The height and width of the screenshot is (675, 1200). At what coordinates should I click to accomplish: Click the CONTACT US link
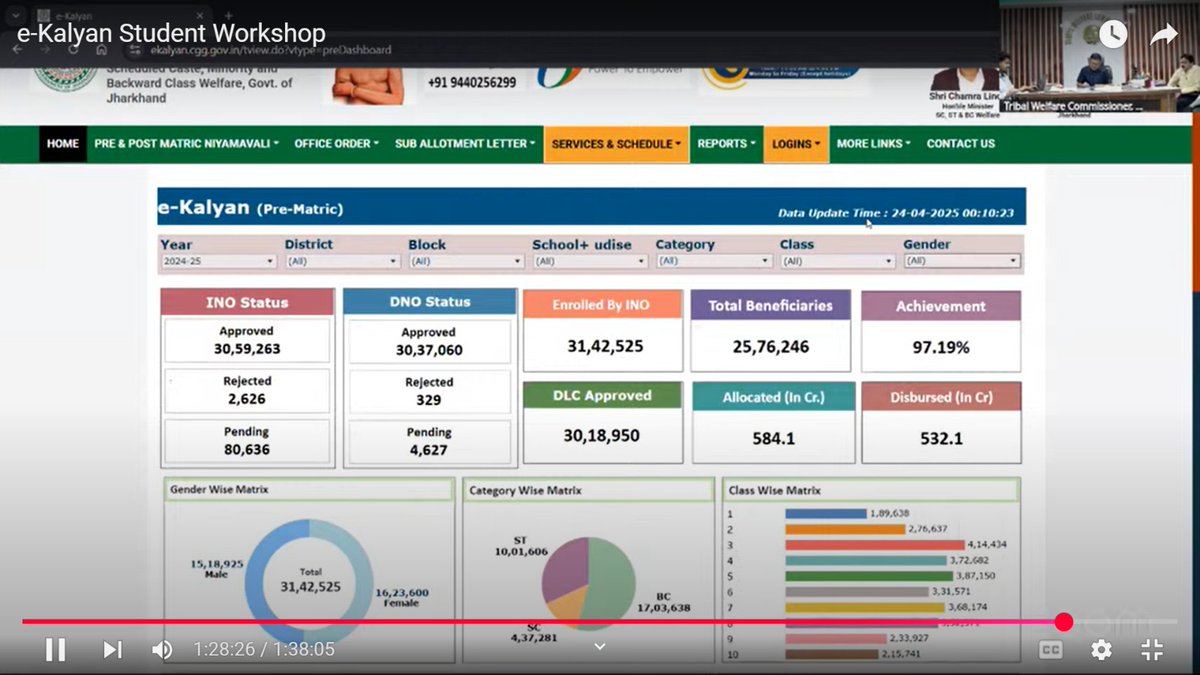tap(960, 144)
